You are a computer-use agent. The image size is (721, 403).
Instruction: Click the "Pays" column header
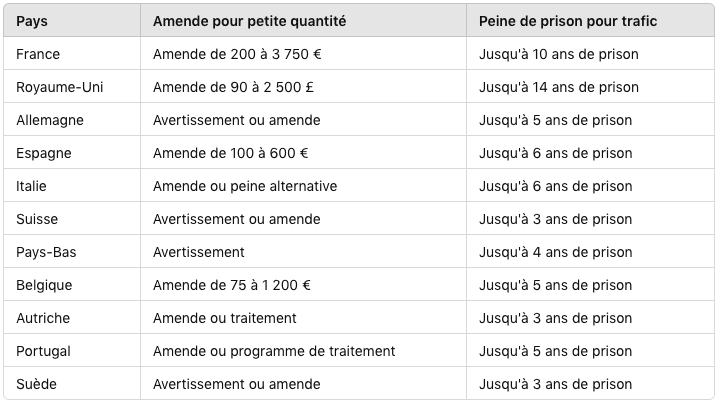[x=33, y=21]
